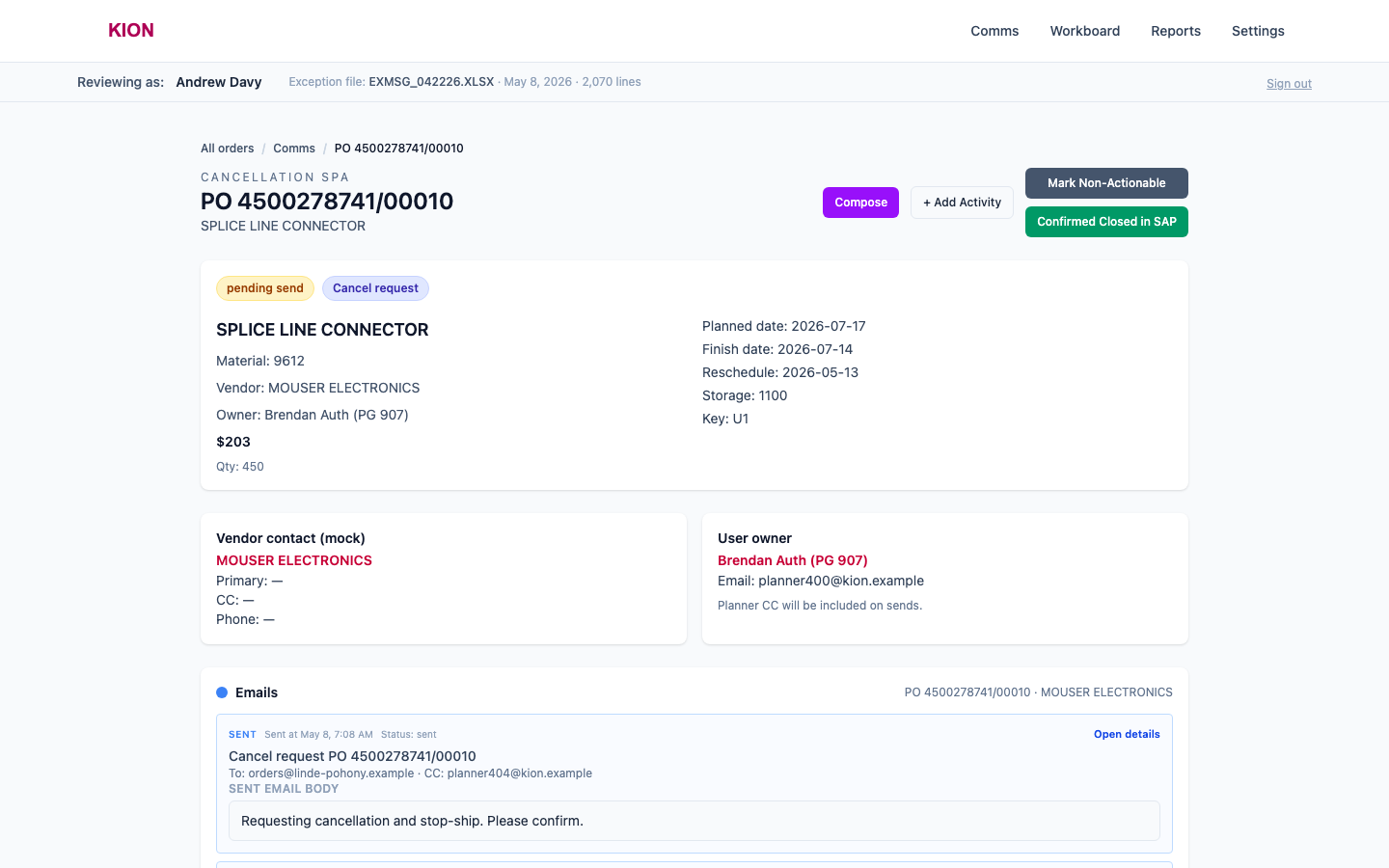Open Settings from top navigation
The image size is (1389, 868).
point(1258,31)
